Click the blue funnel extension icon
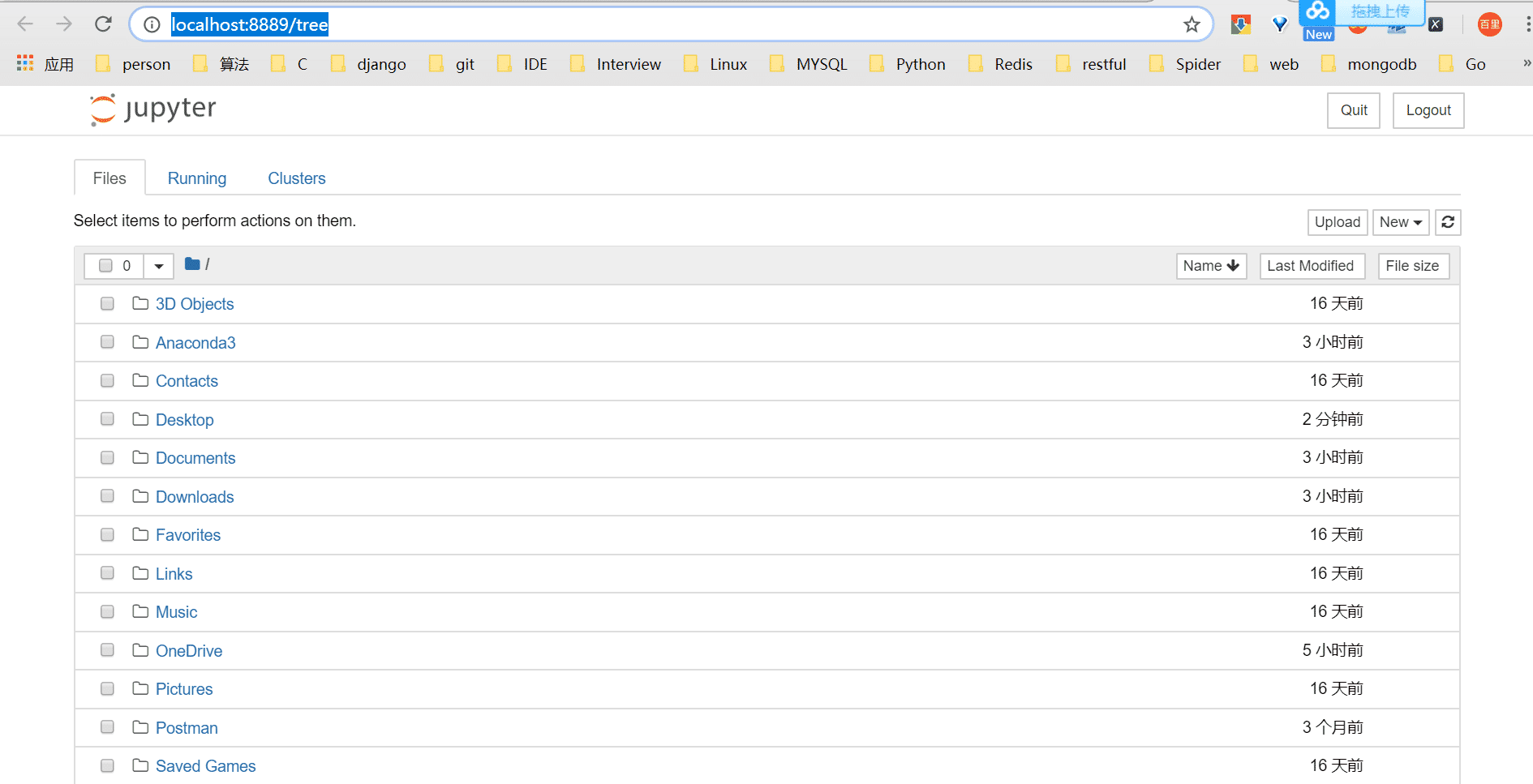Image resolution: width=1533 pixels, height=784 pixels. (x=1280, y=24)
